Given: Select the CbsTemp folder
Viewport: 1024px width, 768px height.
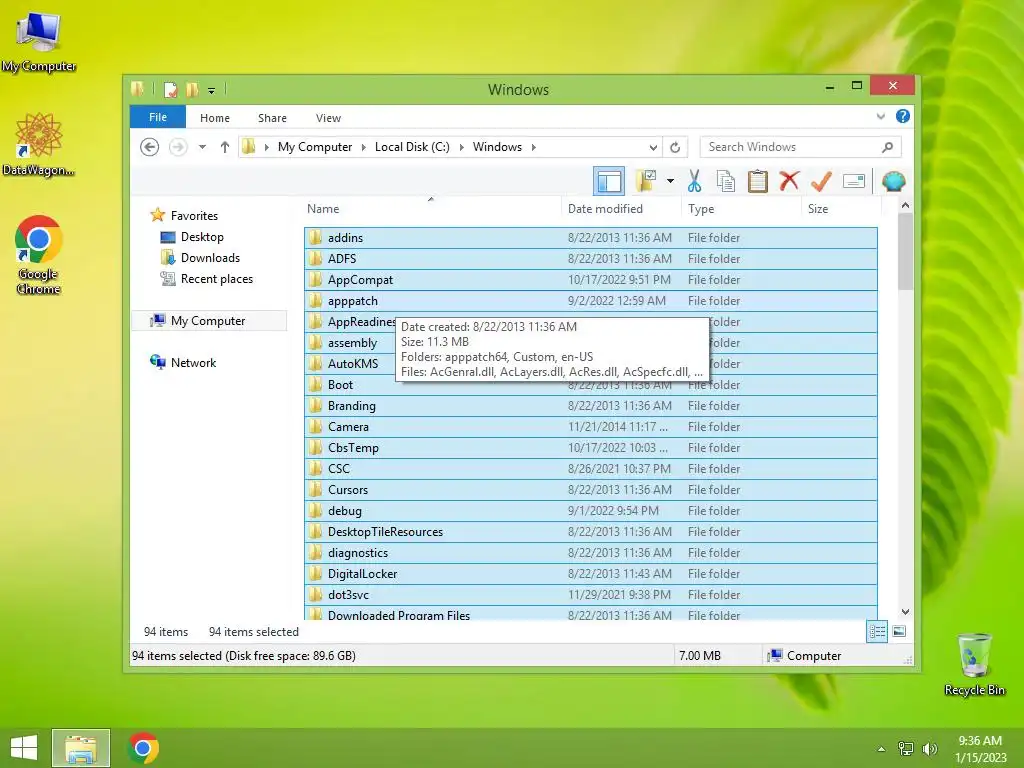Looking at the screenshot, I should pyautogui.click(x=590, y=447).
